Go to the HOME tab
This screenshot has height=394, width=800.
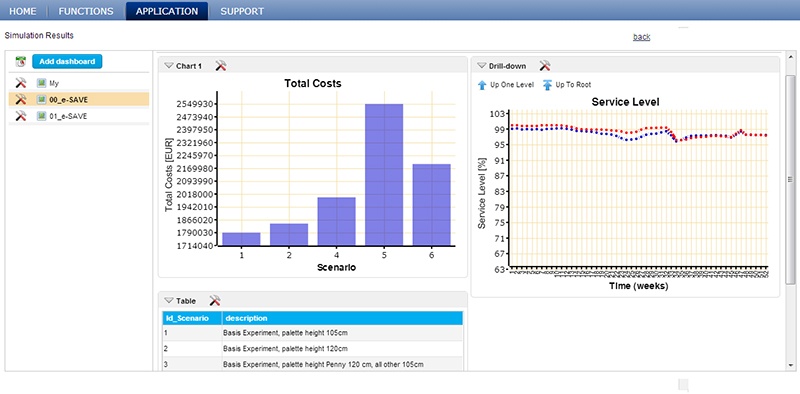coord(23,11)
